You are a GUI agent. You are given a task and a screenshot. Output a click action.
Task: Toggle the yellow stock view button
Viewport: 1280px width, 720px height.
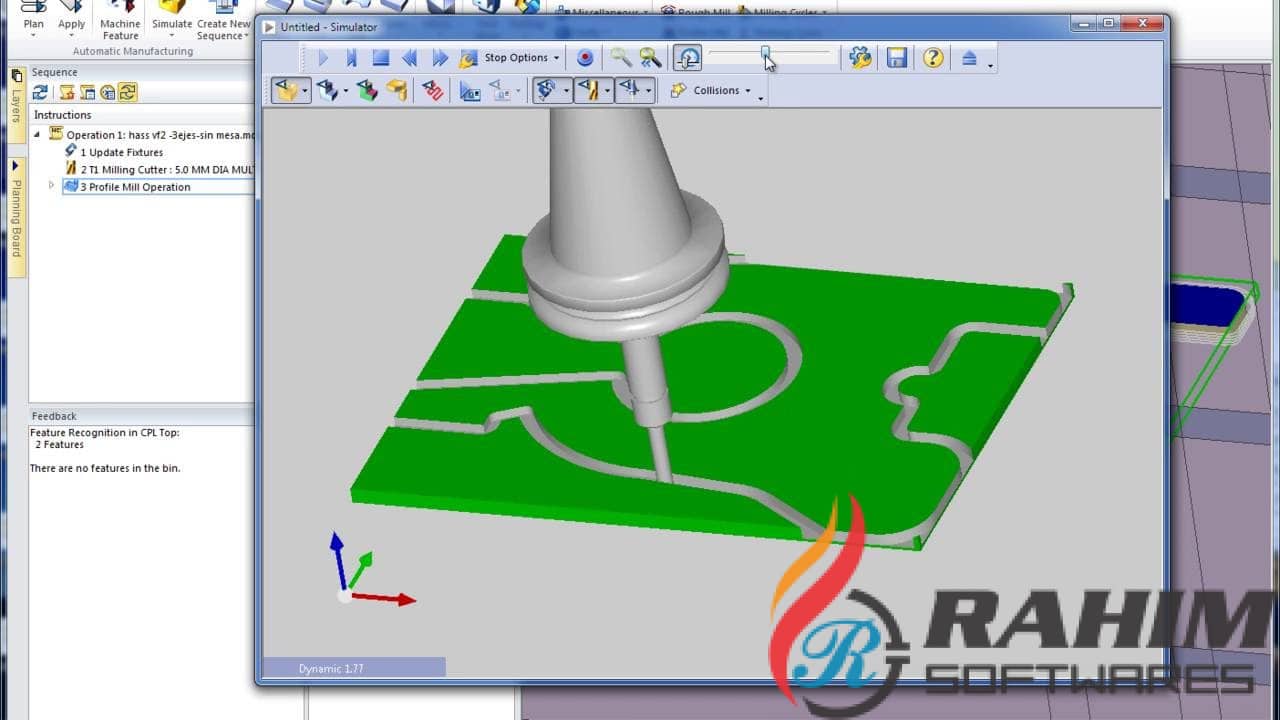pos(286,91)
